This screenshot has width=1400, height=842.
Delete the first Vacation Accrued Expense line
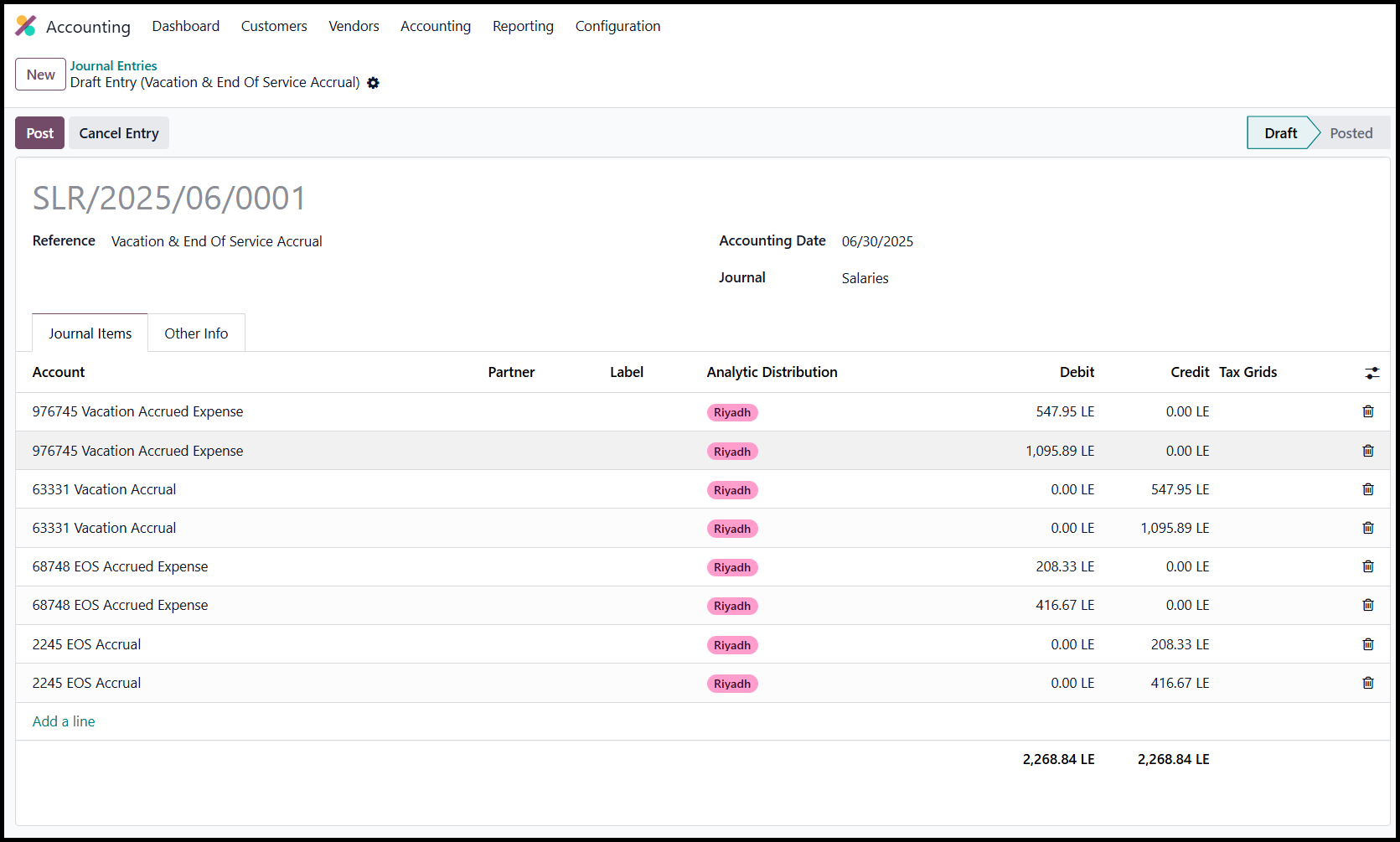1368,411
